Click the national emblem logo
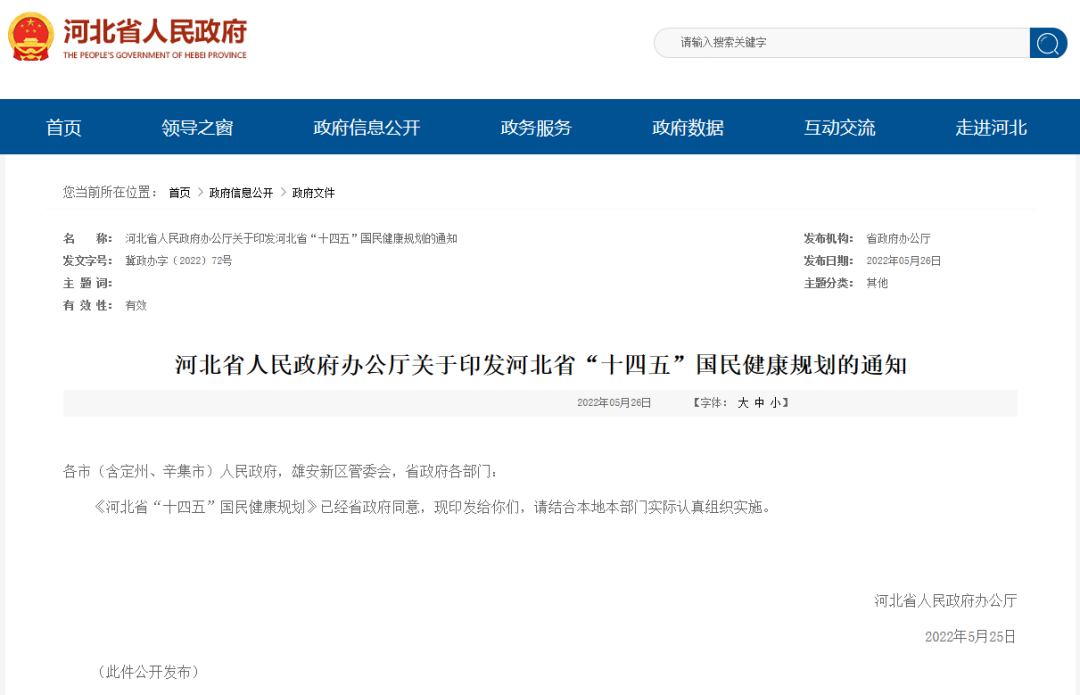Viewport: 1080px width, 695px height. (x=30, y=37)
